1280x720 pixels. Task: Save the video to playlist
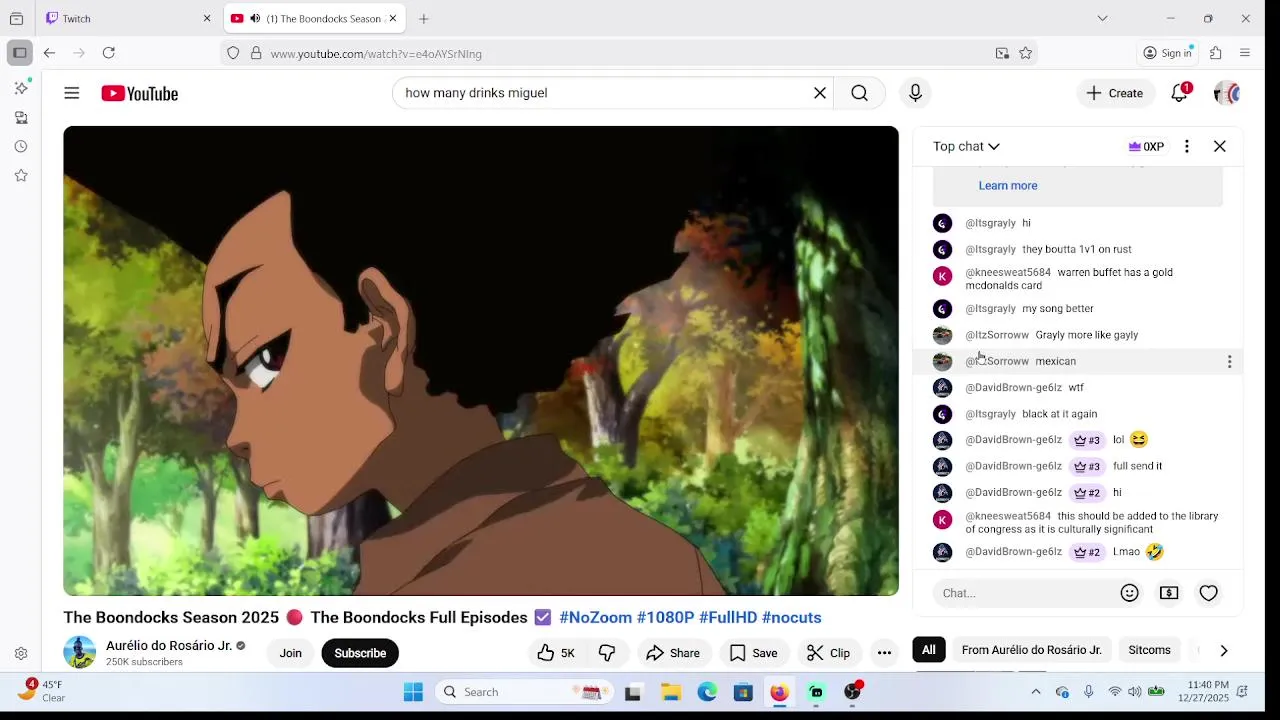(x=753, y=653)
